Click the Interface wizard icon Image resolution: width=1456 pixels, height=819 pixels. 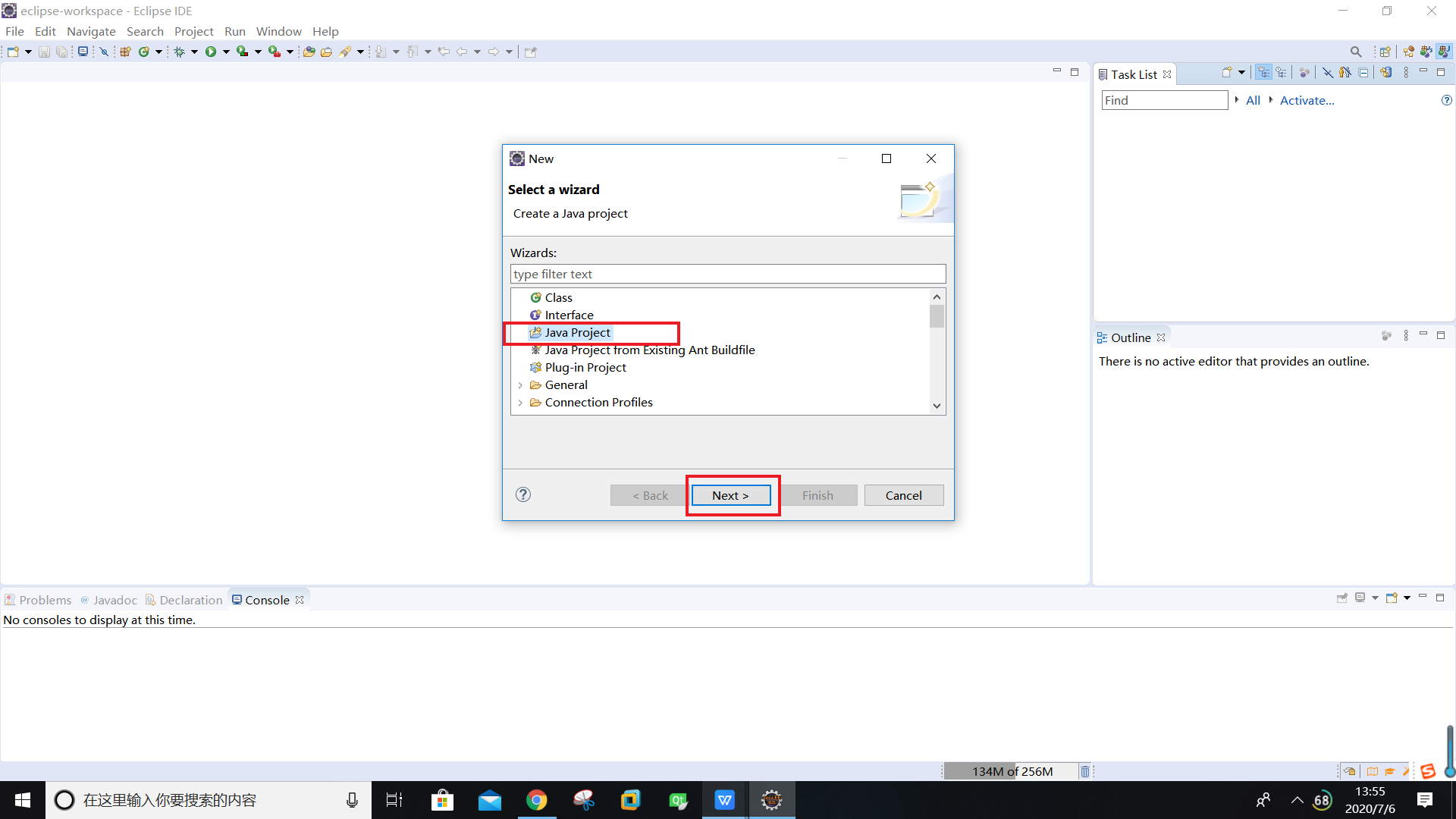535,314
